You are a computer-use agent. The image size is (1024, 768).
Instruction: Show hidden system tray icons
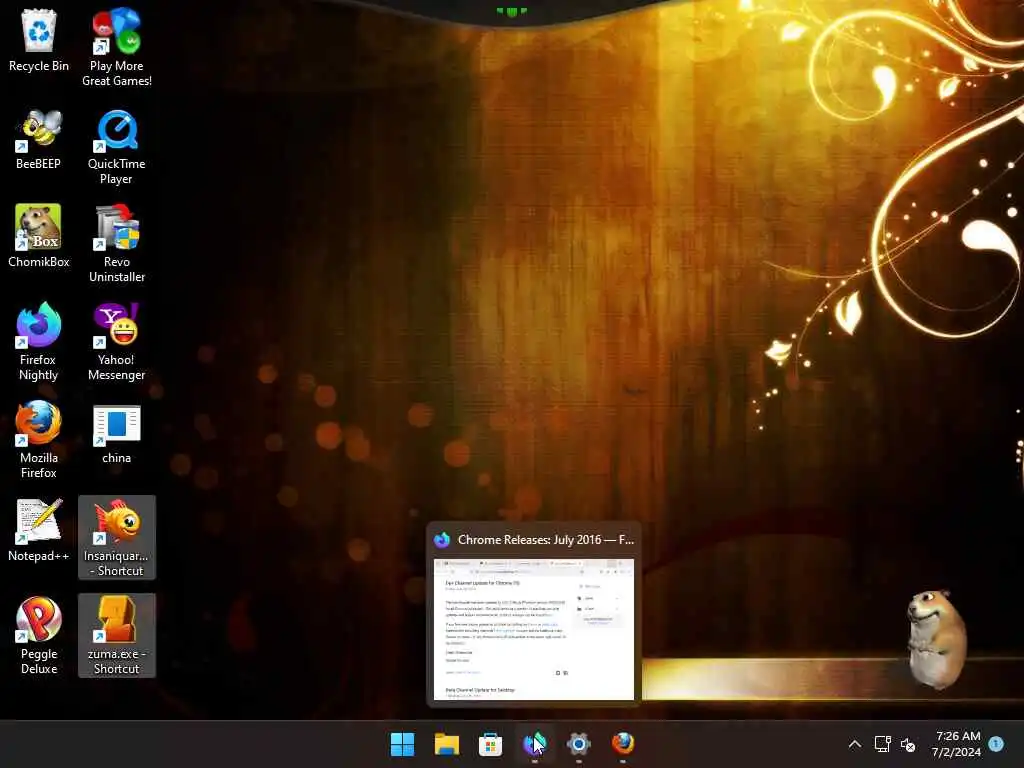coord(854,744)
